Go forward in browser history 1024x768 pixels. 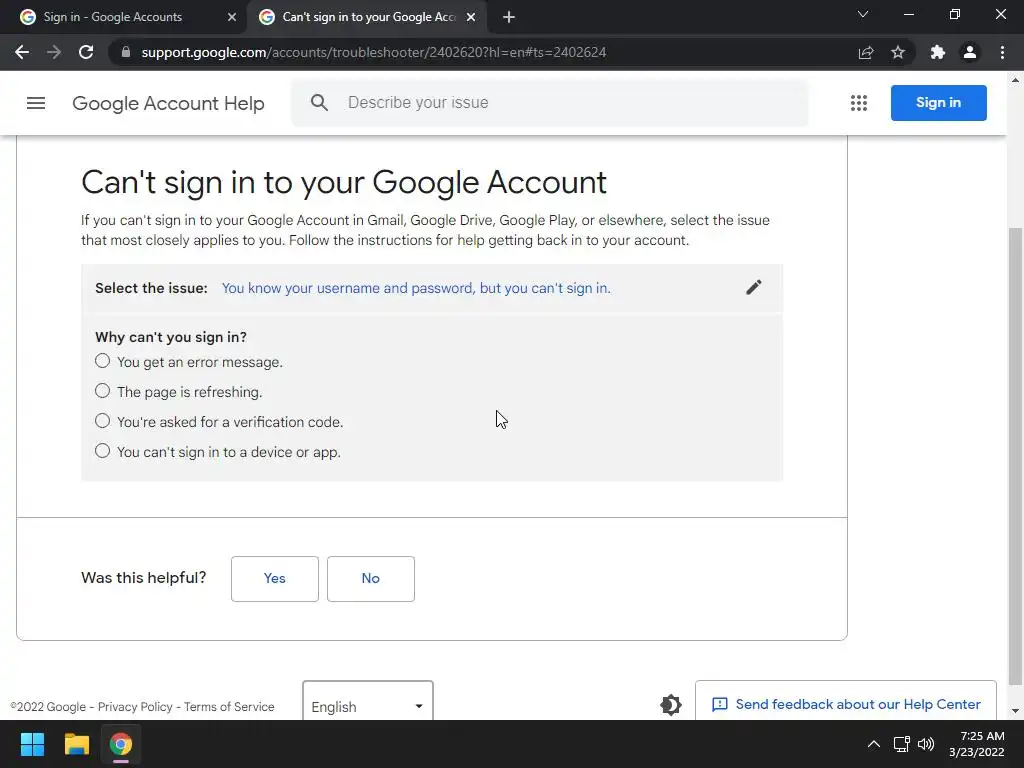click(54, 52)
